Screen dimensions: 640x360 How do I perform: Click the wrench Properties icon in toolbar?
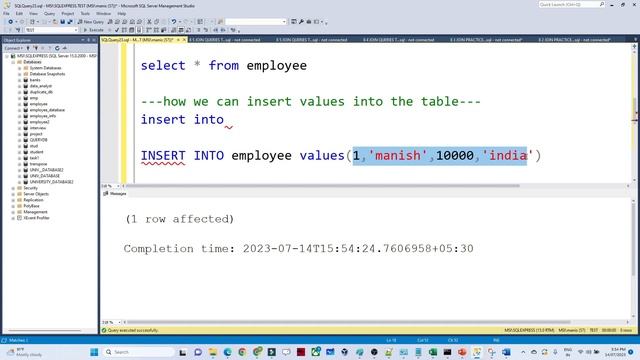point(301,22)
